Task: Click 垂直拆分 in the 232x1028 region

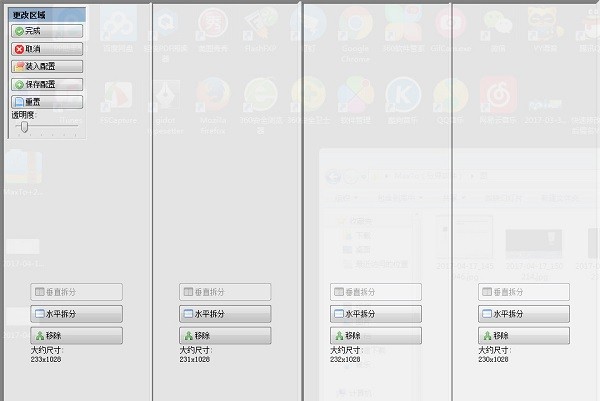Action: click(376, 292)
